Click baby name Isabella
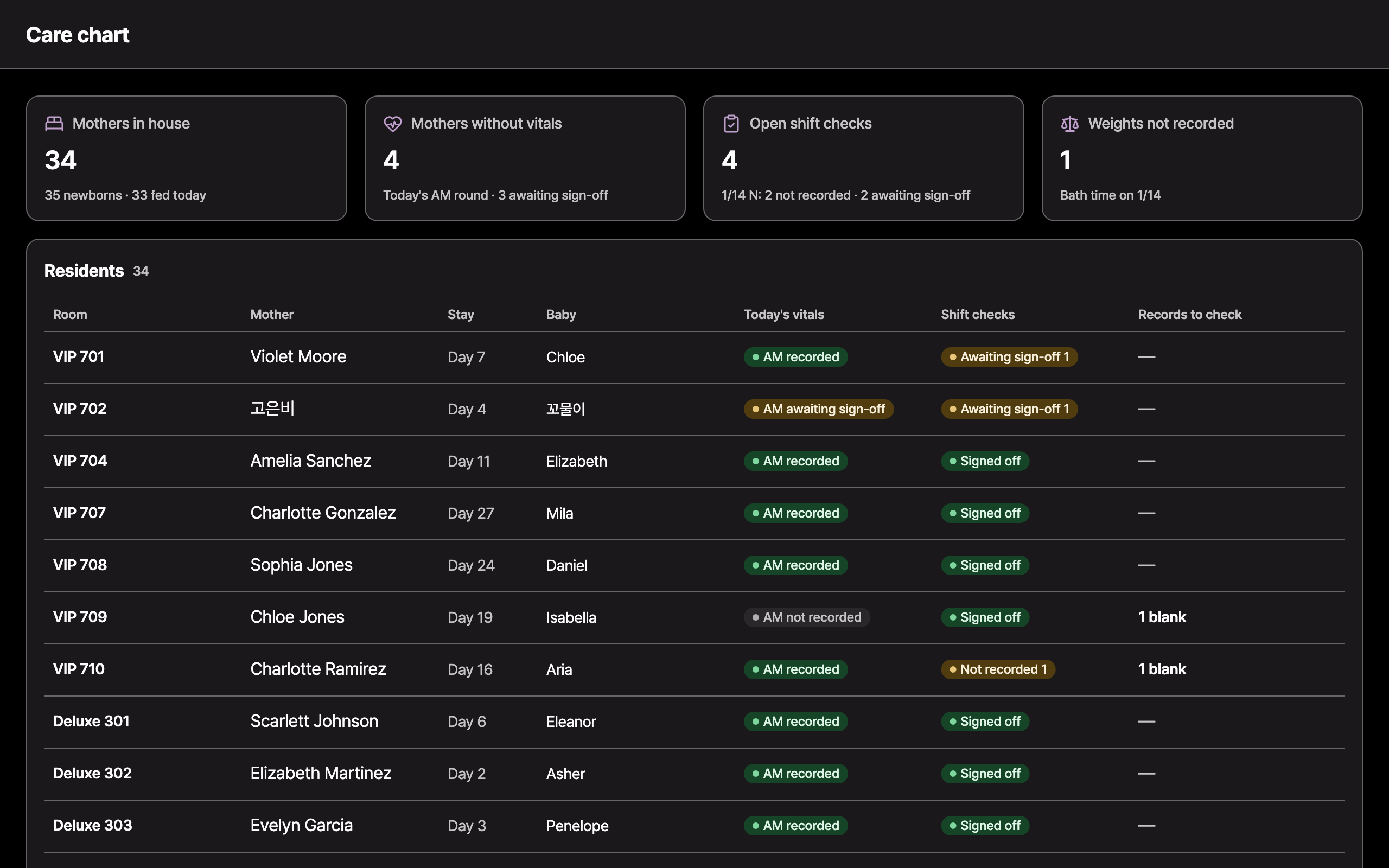1389x868 pixels. tap(571, 618)
